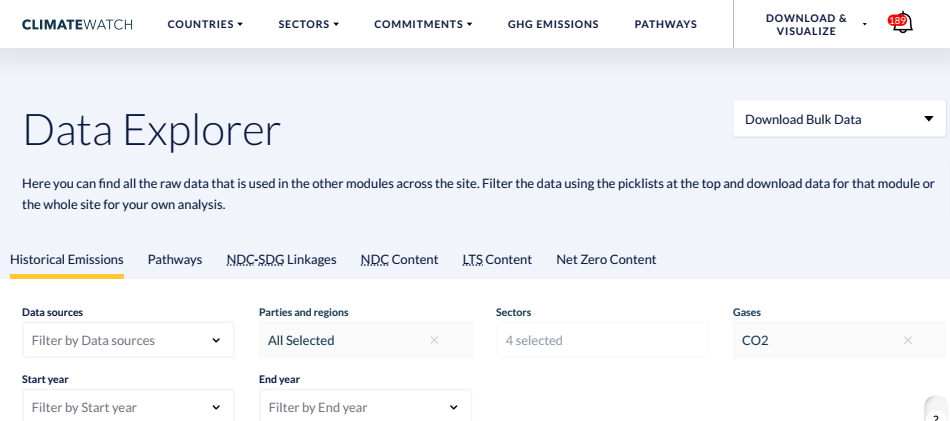Viewport: 950px width, 421px height.
Task: Click the help question mark button
Action: 937,415
